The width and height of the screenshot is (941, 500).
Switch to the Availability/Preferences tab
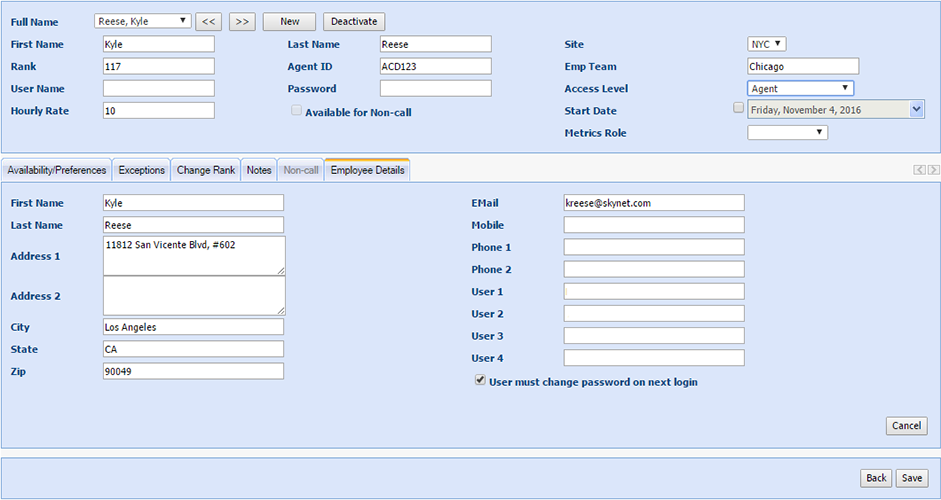click(57, 170)
